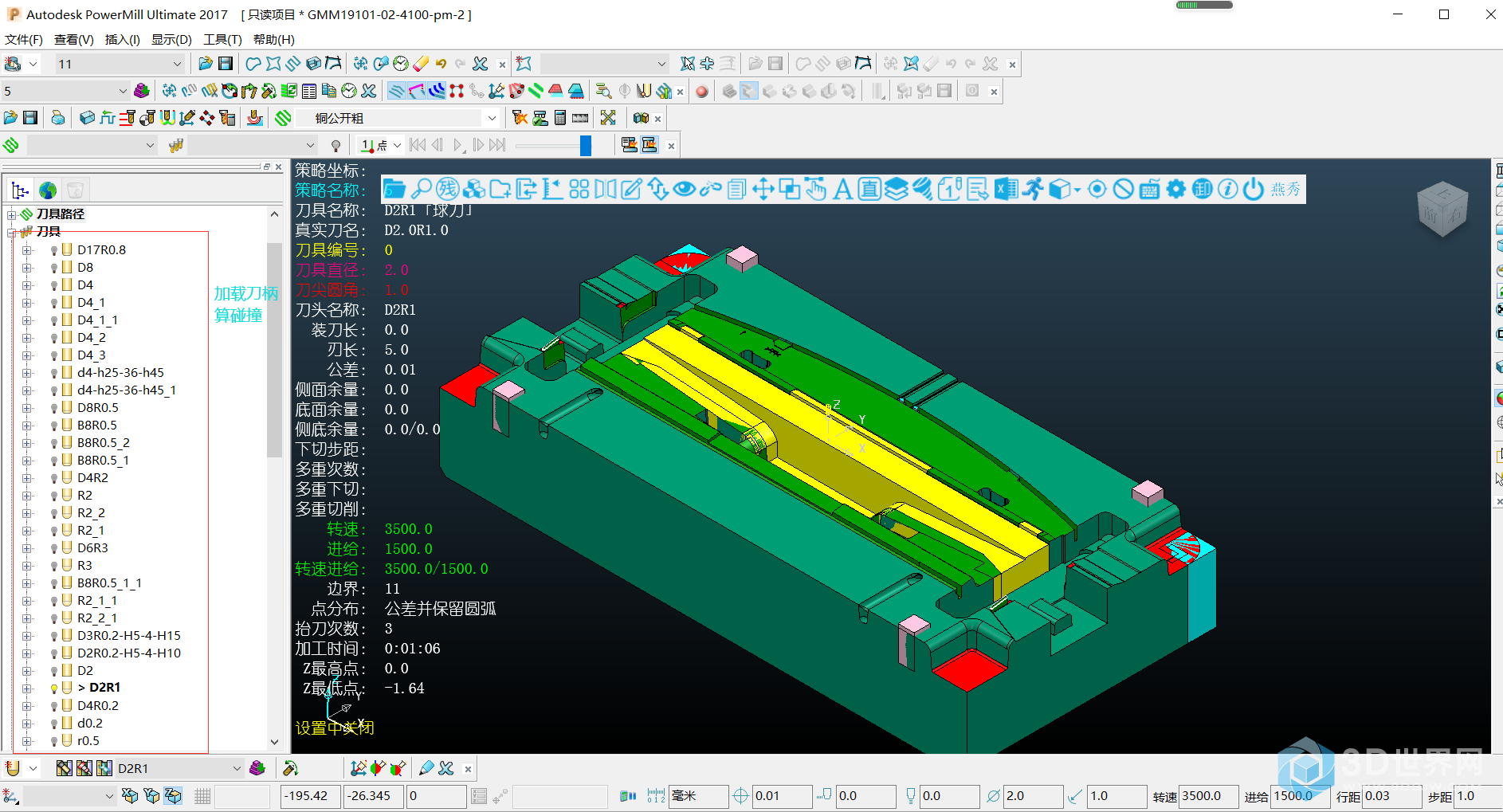Click the eraser icon in boundary toolbar
Screen dimensions: 1503x812
click(422, 64)
